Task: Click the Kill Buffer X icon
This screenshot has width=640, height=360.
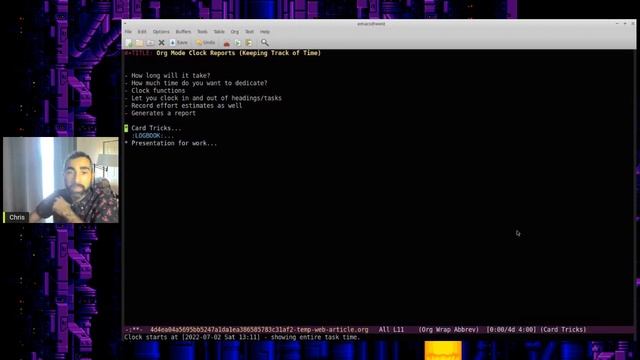Action: pos(162,42)
